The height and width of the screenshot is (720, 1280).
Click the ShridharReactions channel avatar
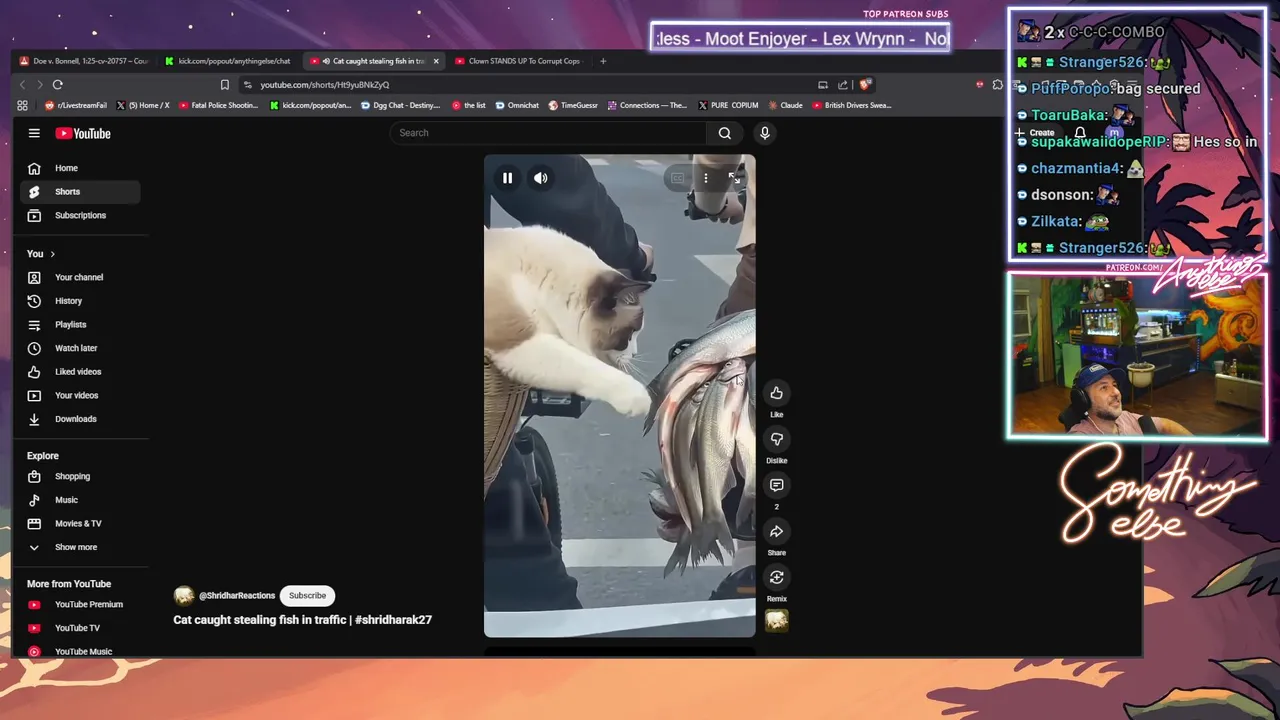click(x=184, y=596)
